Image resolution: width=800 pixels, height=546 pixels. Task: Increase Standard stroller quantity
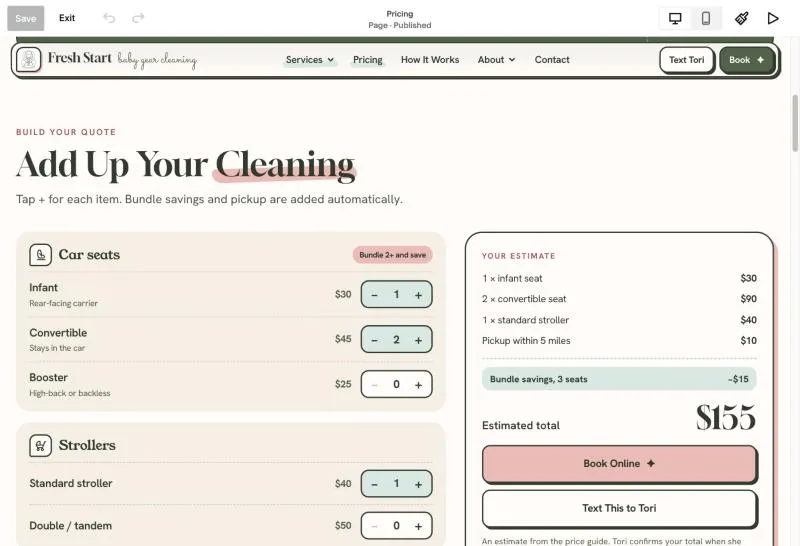[x=418, y=484]
